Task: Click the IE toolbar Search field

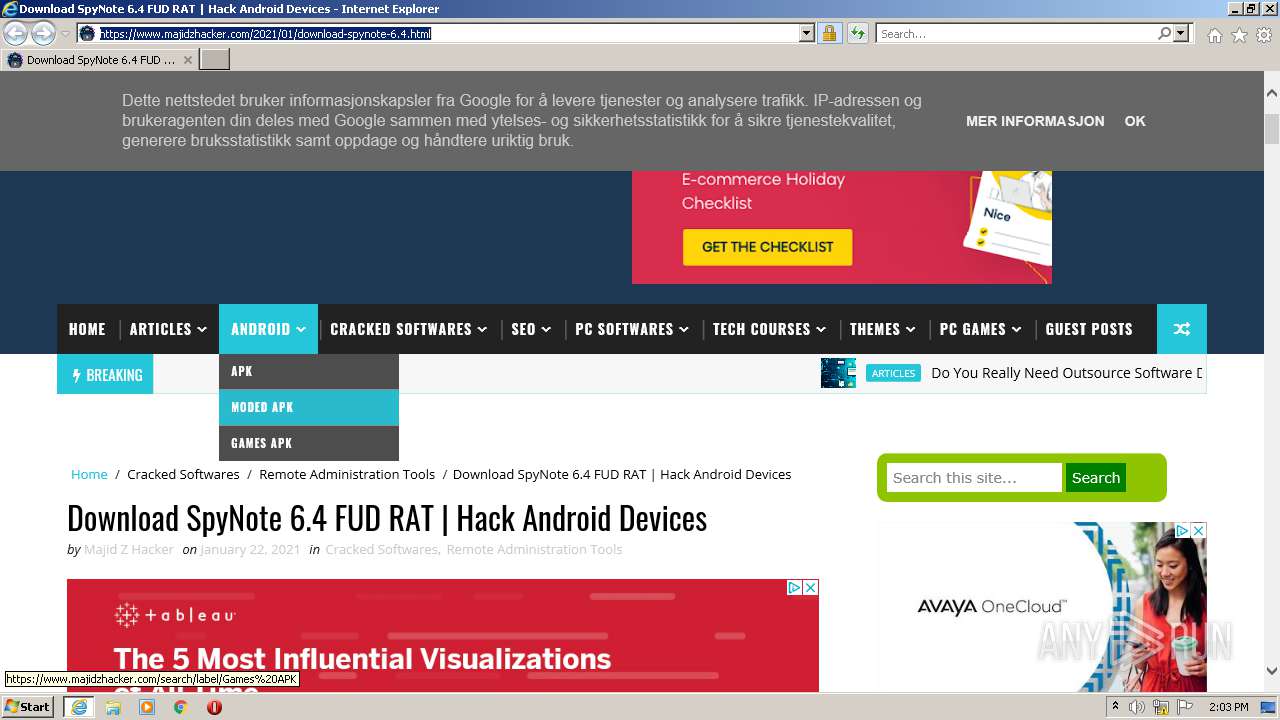Action: pos(1016,33)
